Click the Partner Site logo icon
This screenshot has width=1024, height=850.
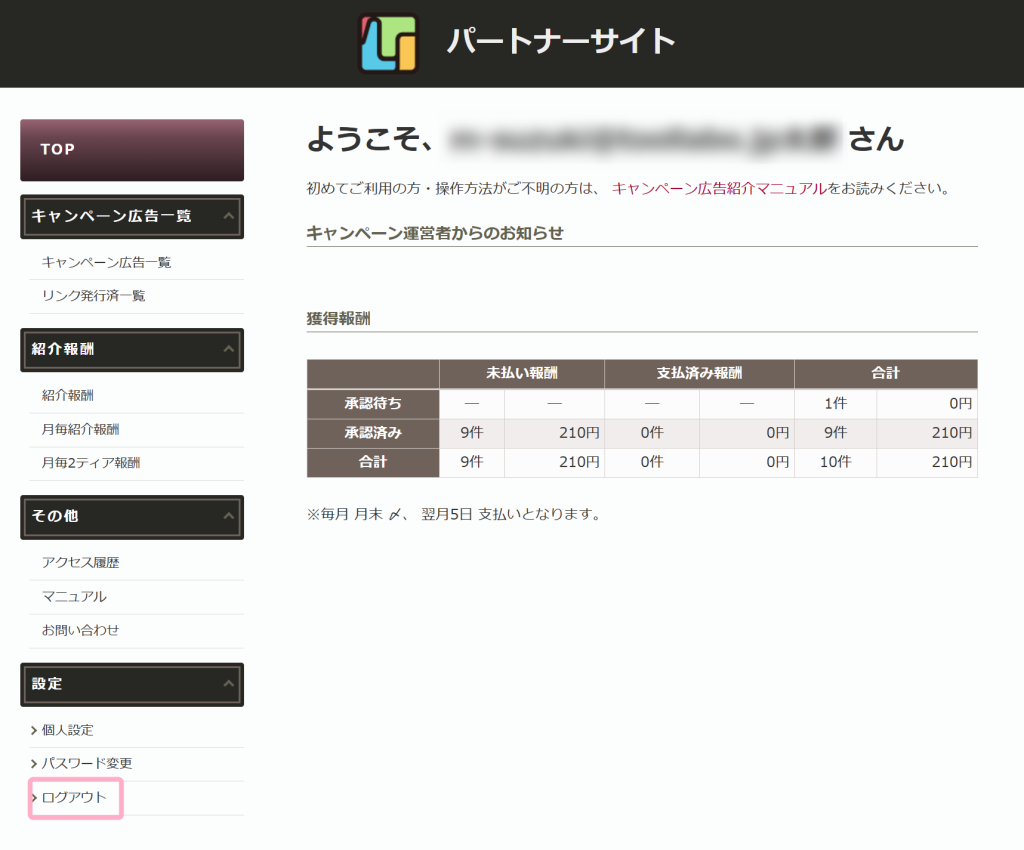click(x=389, y=43)
